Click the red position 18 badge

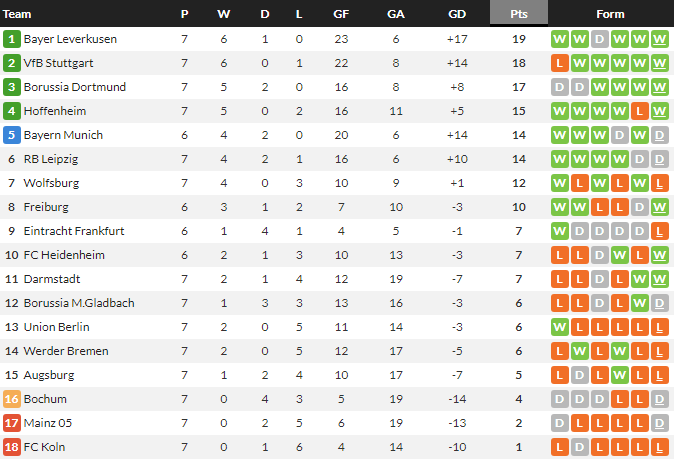tap(12, 447)
